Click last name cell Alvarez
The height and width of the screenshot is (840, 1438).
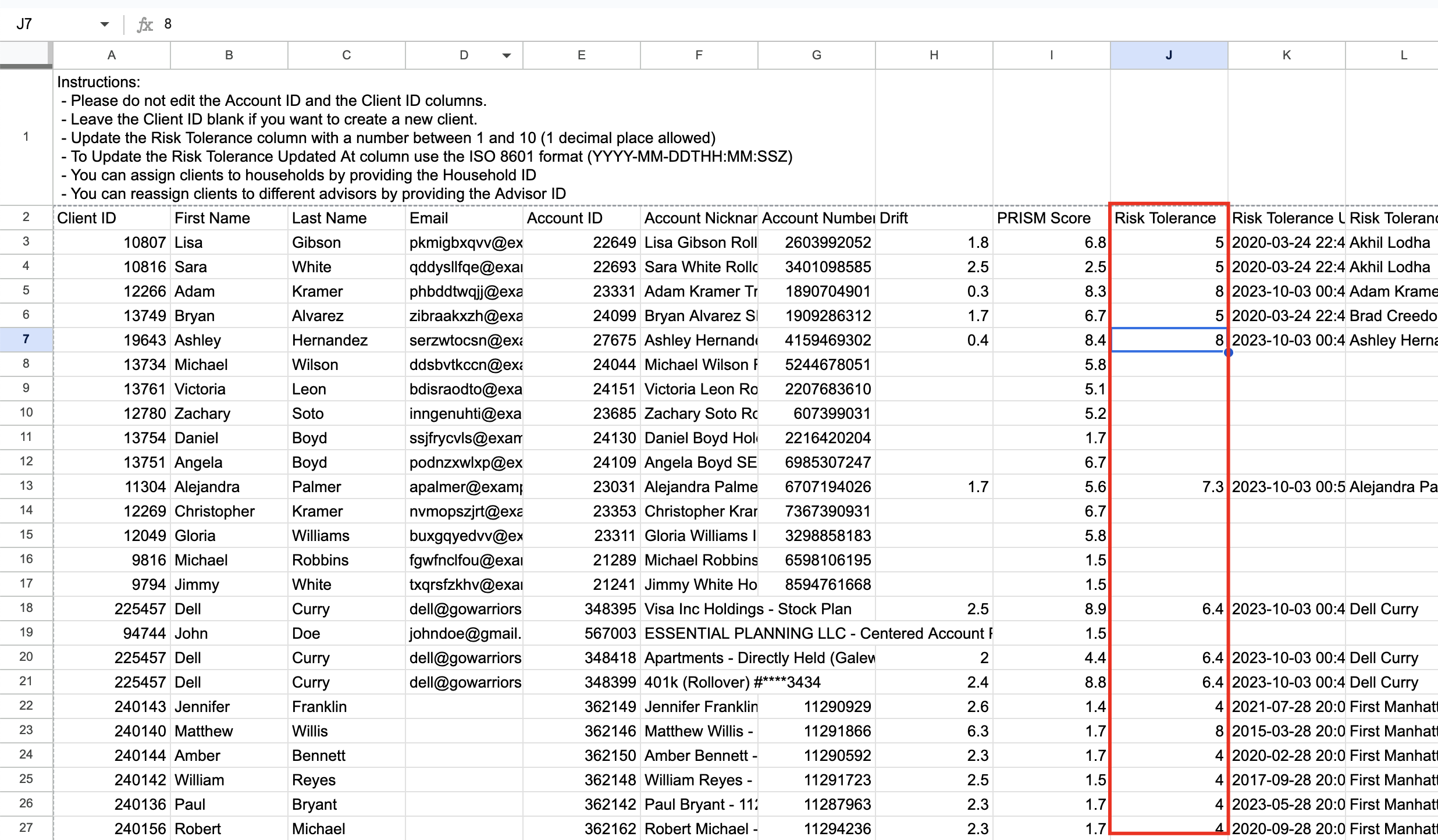click(x=347, y=316)
